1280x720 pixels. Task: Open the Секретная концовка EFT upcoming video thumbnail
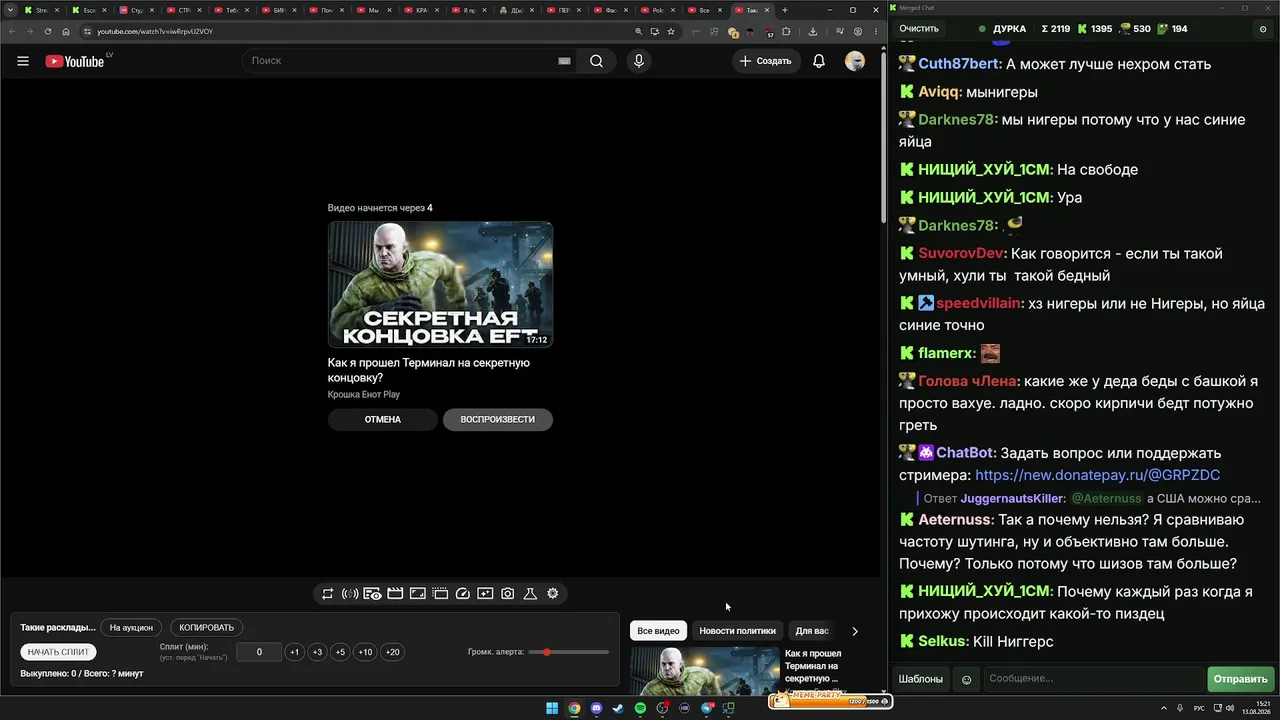point(440,285)
